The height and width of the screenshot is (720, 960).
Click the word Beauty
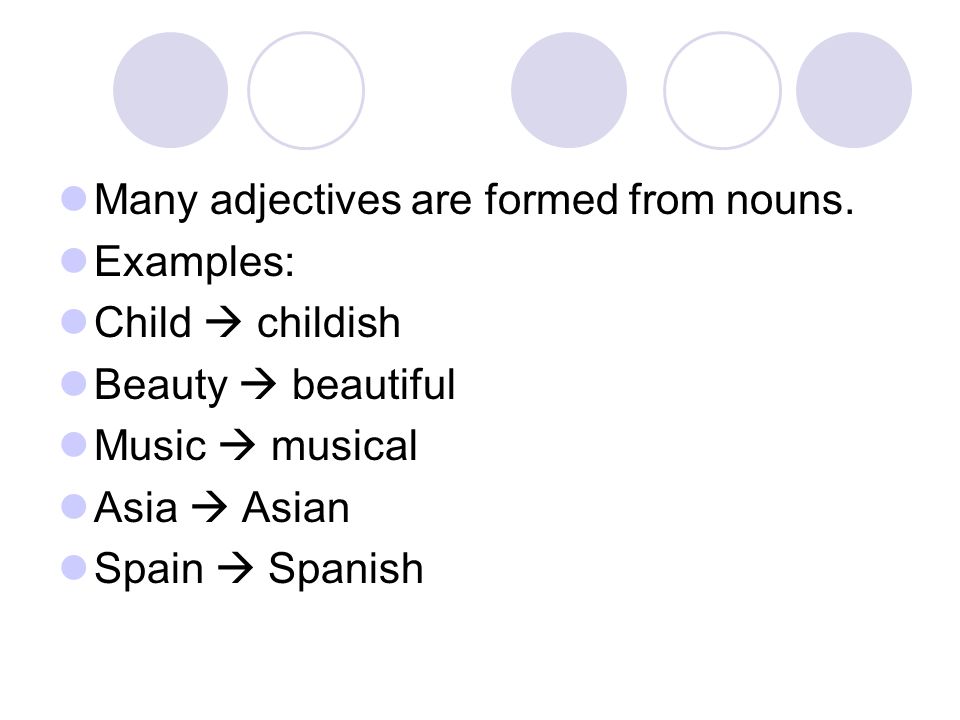(x=161, y=386)
